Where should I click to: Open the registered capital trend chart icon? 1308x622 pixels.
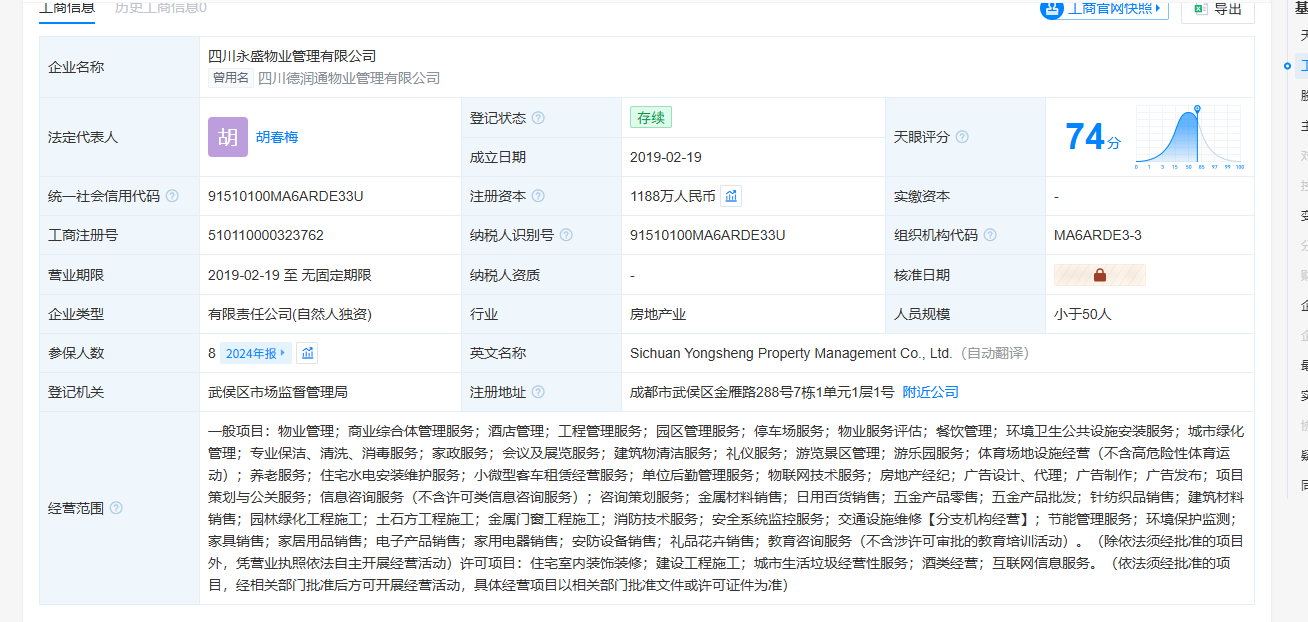[731, 196]
